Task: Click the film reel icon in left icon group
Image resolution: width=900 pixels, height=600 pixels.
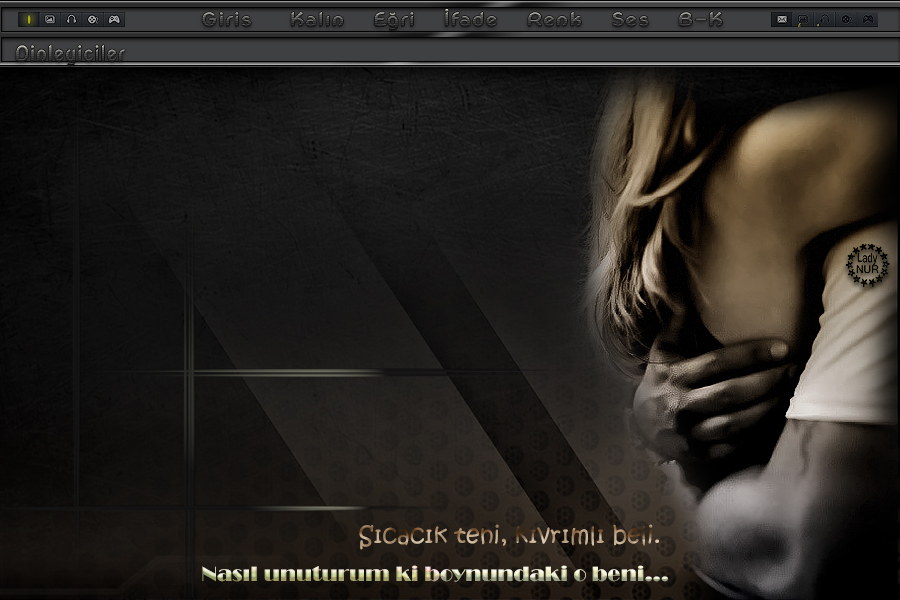Action: (x=93, y=19)
